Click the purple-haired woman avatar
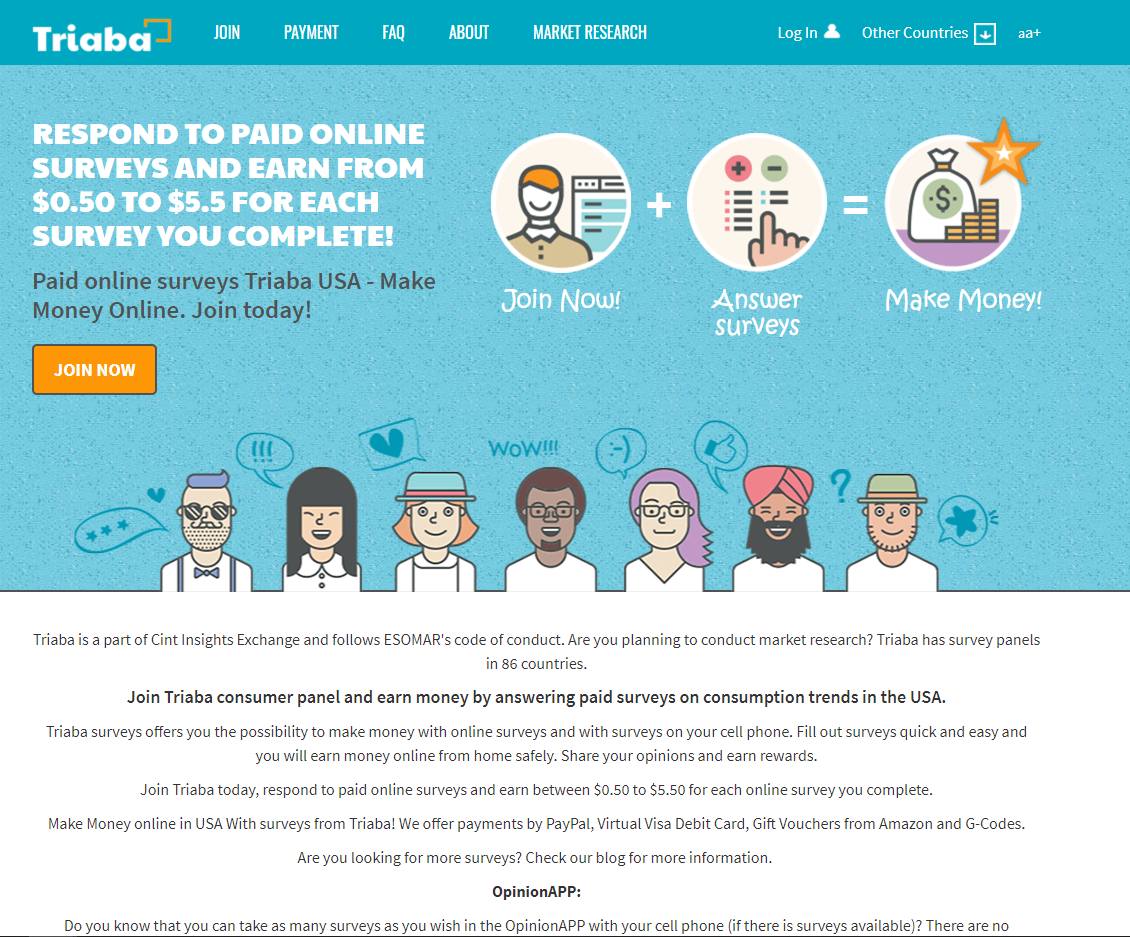1130x937 pixels. point(666,530)
